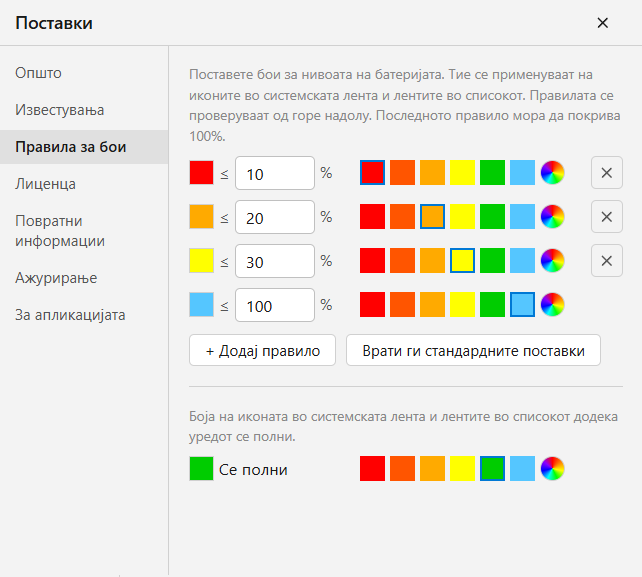The image size is (642, 577).
Task: Pick amber swatch in the 10% rule row
Action: point(432,173)
